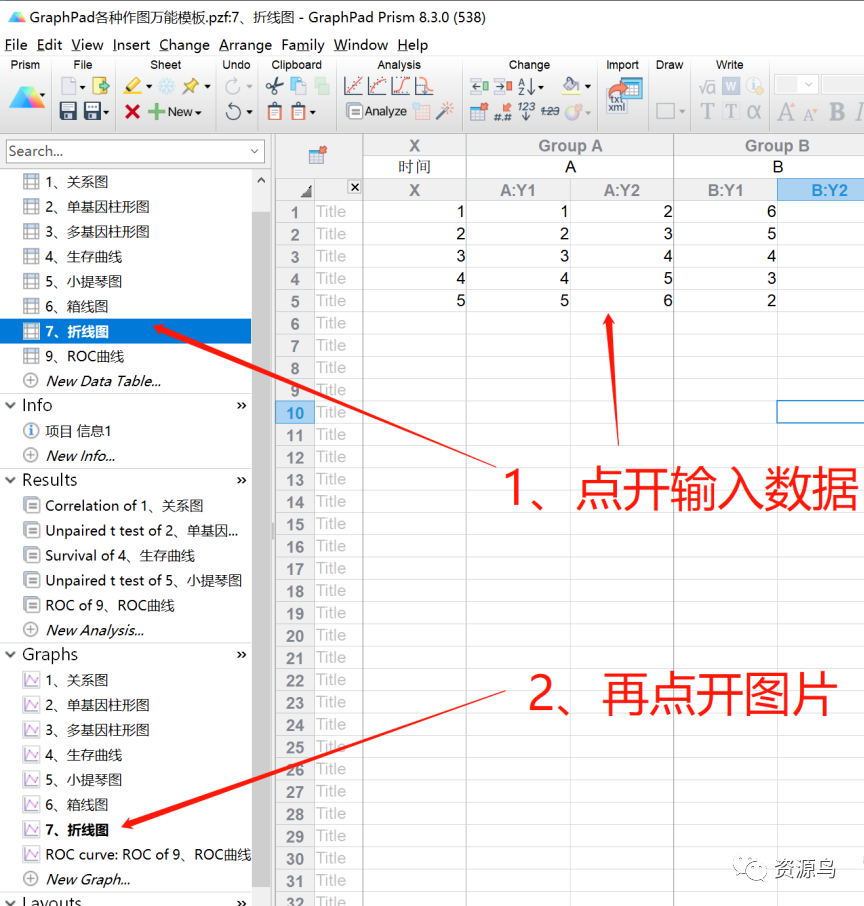The height and width of the screenshot is (906, 864).
Task: Click the change table format icon
Action: tap(479, 111)
